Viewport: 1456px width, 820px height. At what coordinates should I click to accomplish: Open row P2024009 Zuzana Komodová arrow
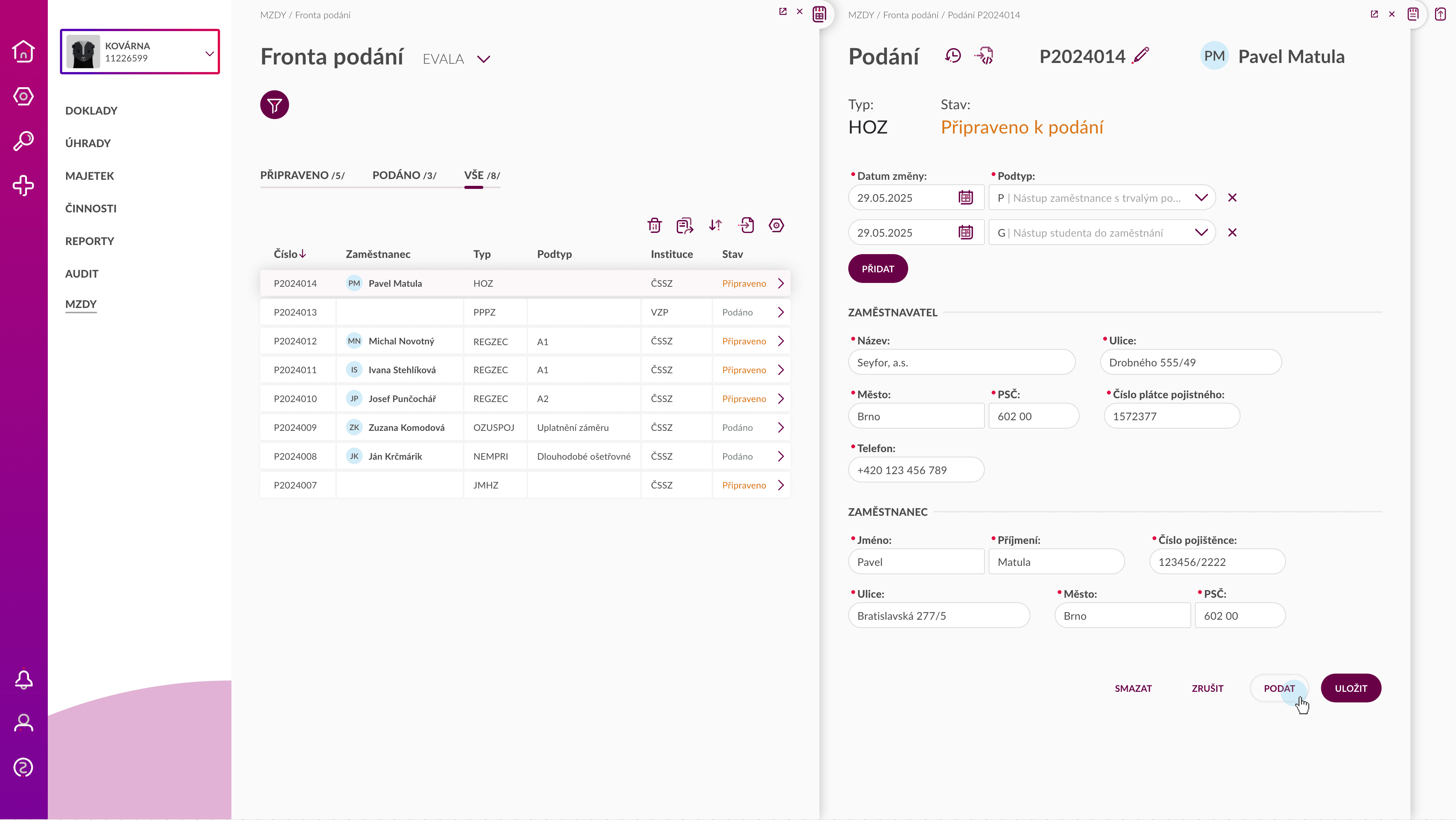[781, 427]
